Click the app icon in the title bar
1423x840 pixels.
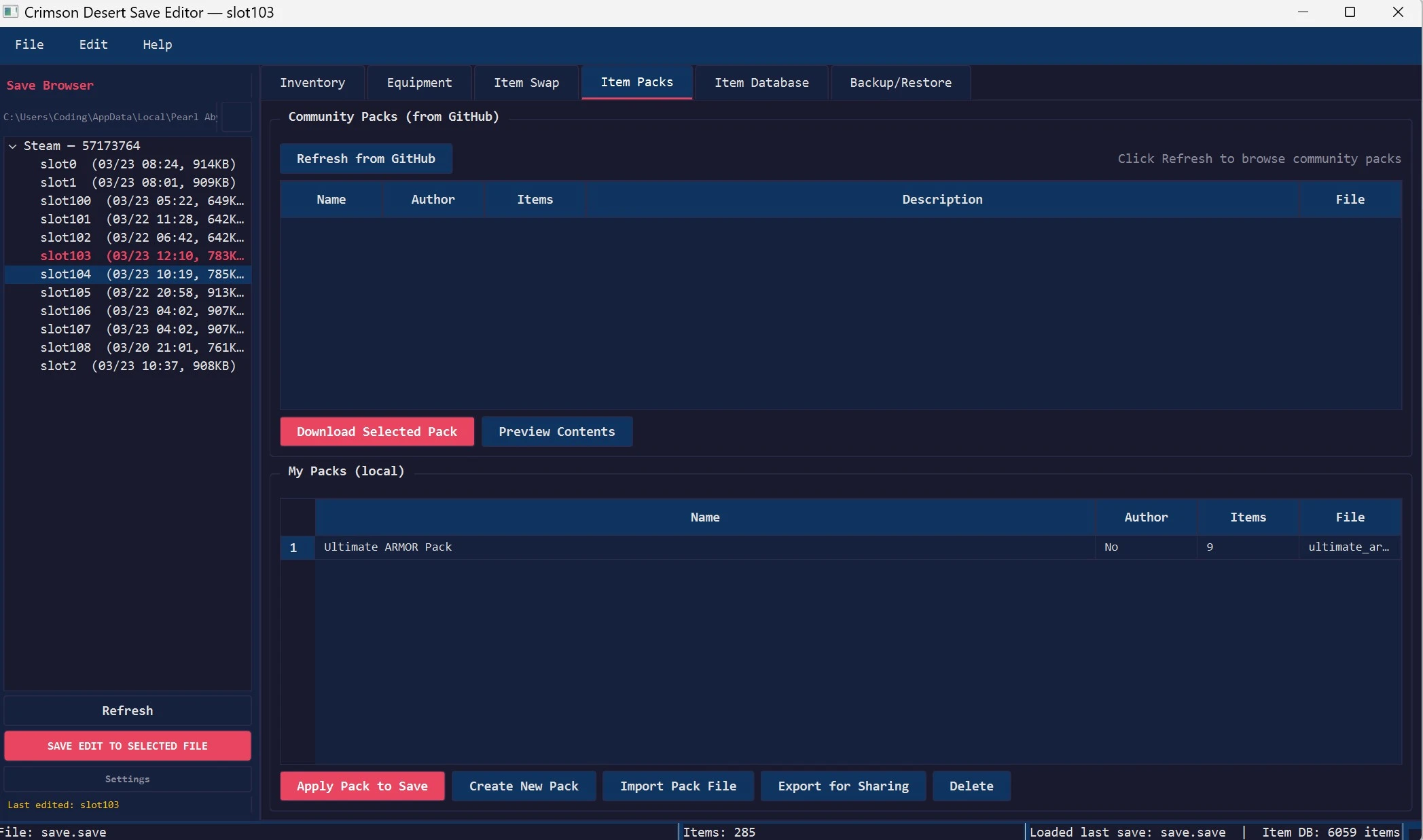10,12
